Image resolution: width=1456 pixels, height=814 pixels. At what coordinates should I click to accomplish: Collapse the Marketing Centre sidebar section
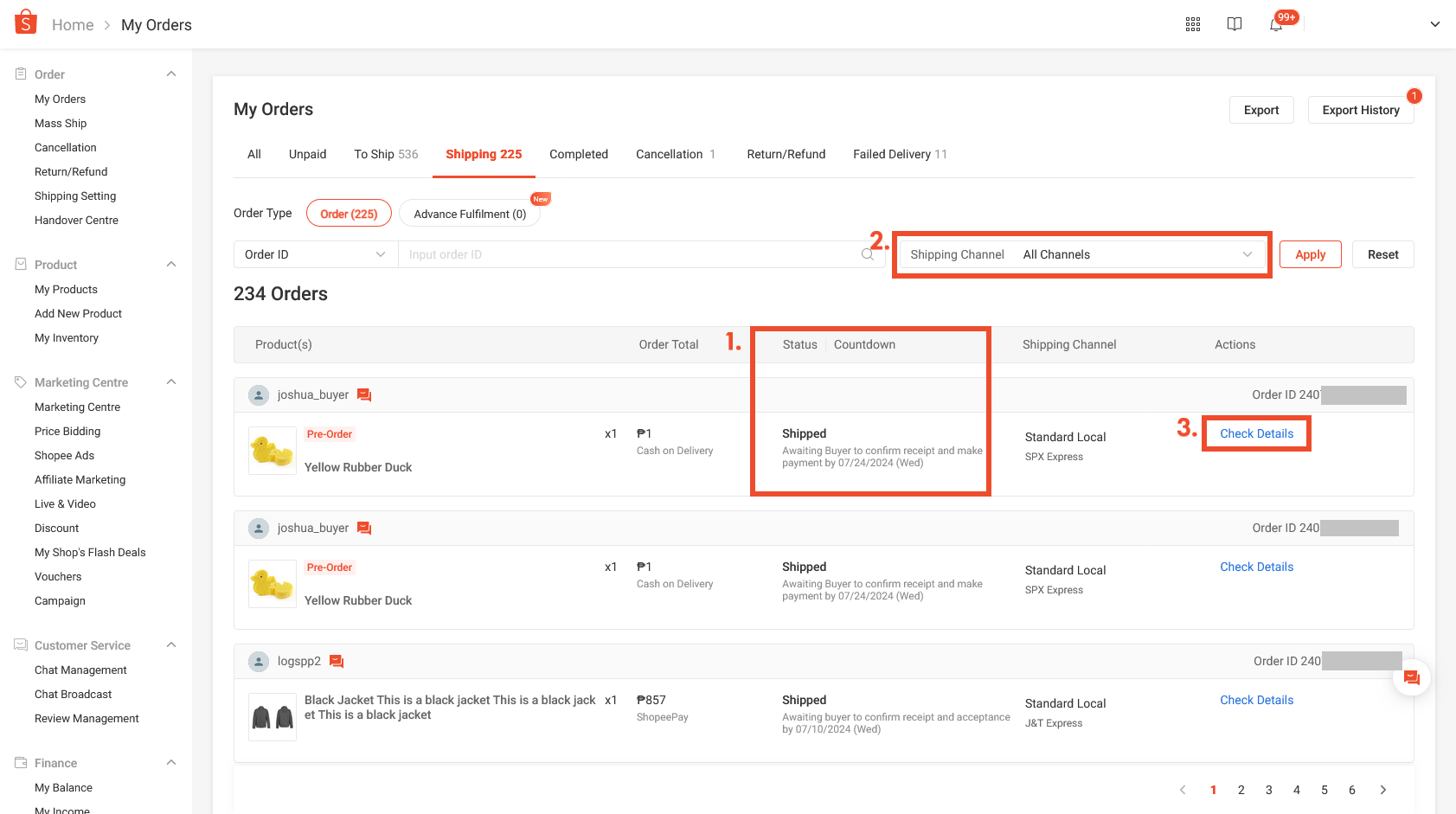pyautogui.click(x=171, y=382)
